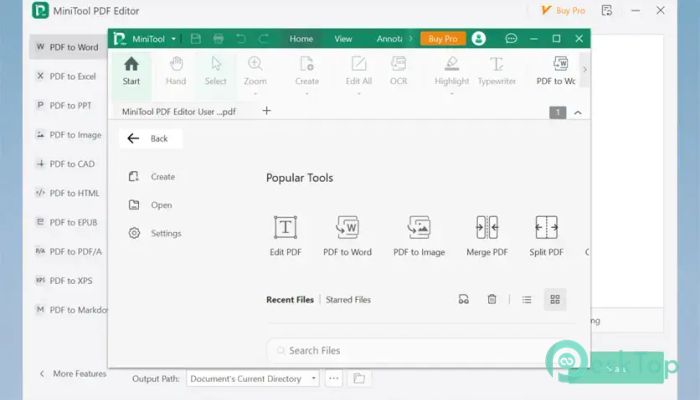700x400 pixels.
Task: Click output path browse ellipsis button
Action: [333, 379]
